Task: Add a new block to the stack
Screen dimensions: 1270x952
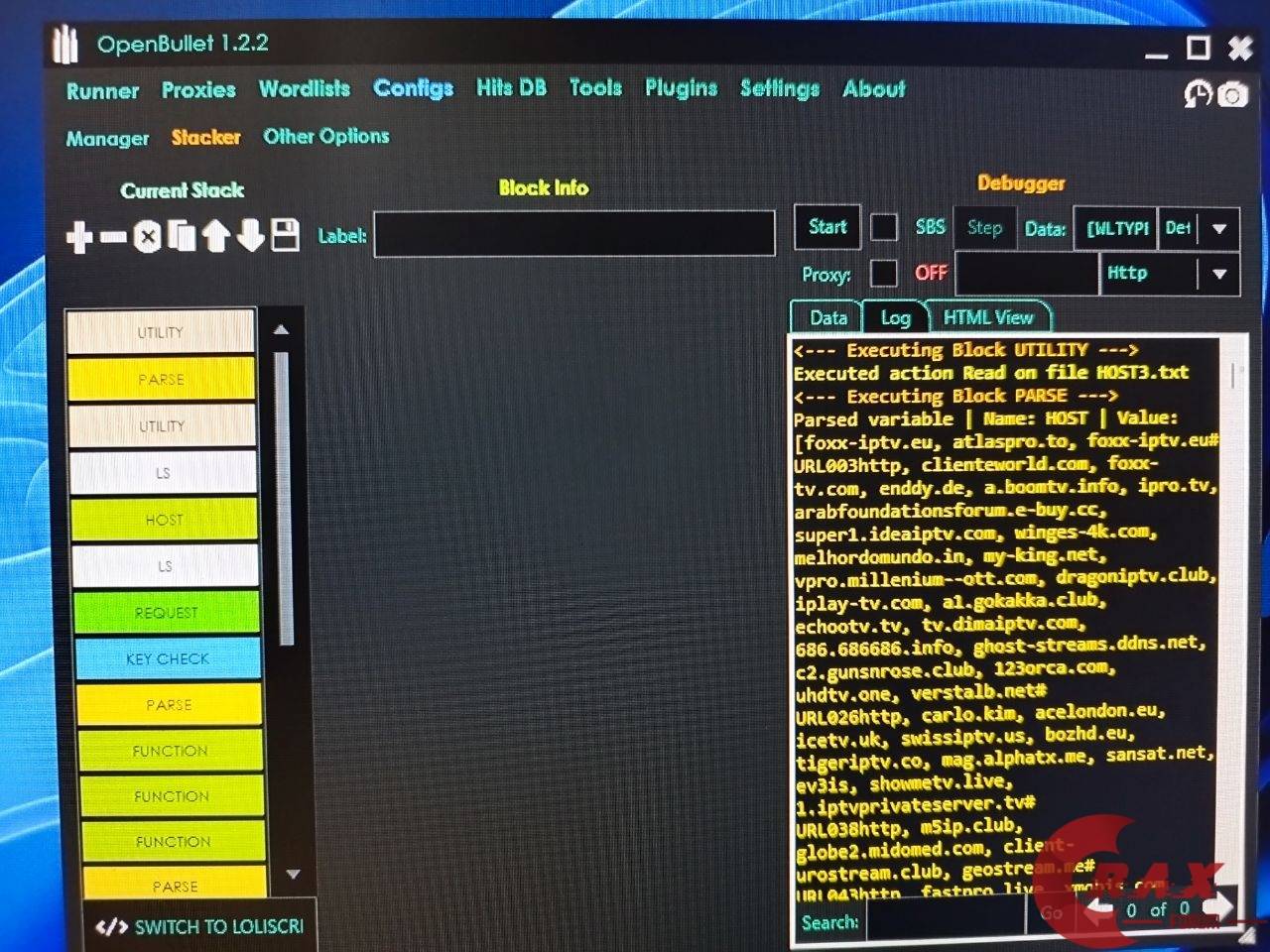Action: coord(79,237)
